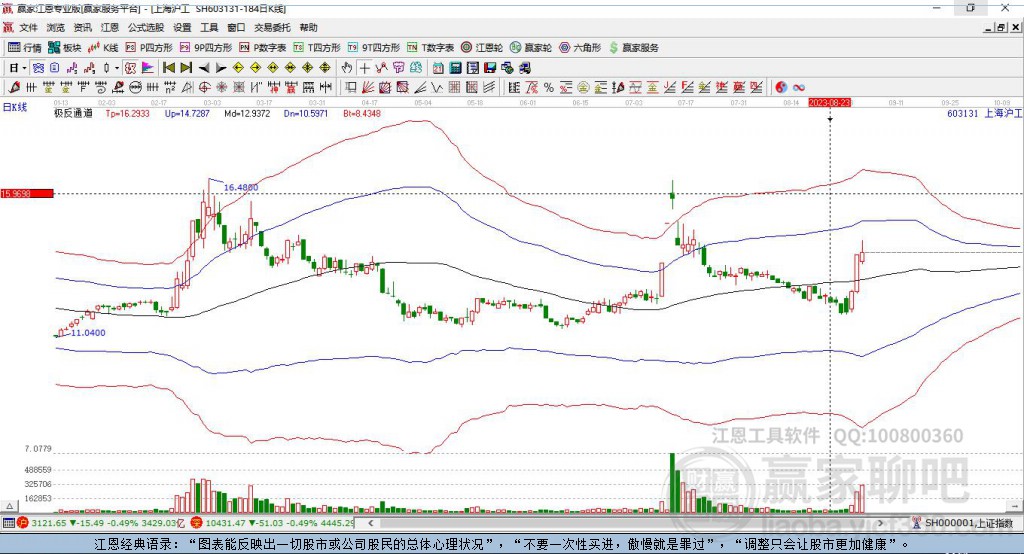Open the P四方形 tool
1024x554 pixels.
[x=149, y=48]
